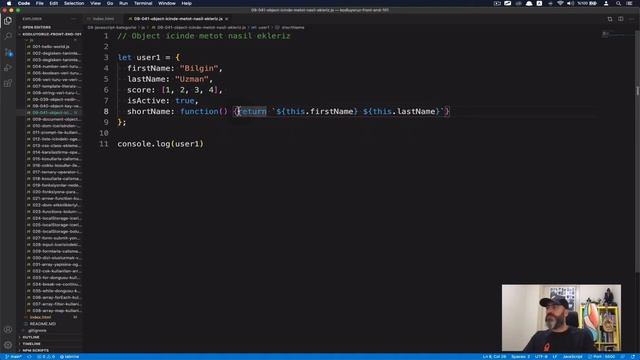The width and height of the screenshot is (640, 360).
Task: Click the tabnine status bar item
Action: [69, 357]
